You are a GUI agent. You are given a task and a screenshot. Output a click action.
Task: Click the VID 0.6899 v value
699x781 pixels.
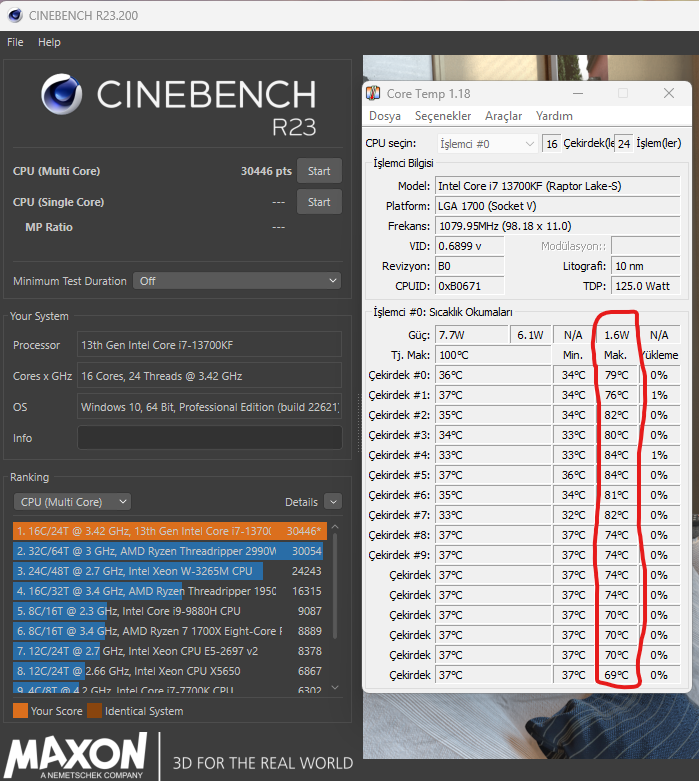pos(469,246)
